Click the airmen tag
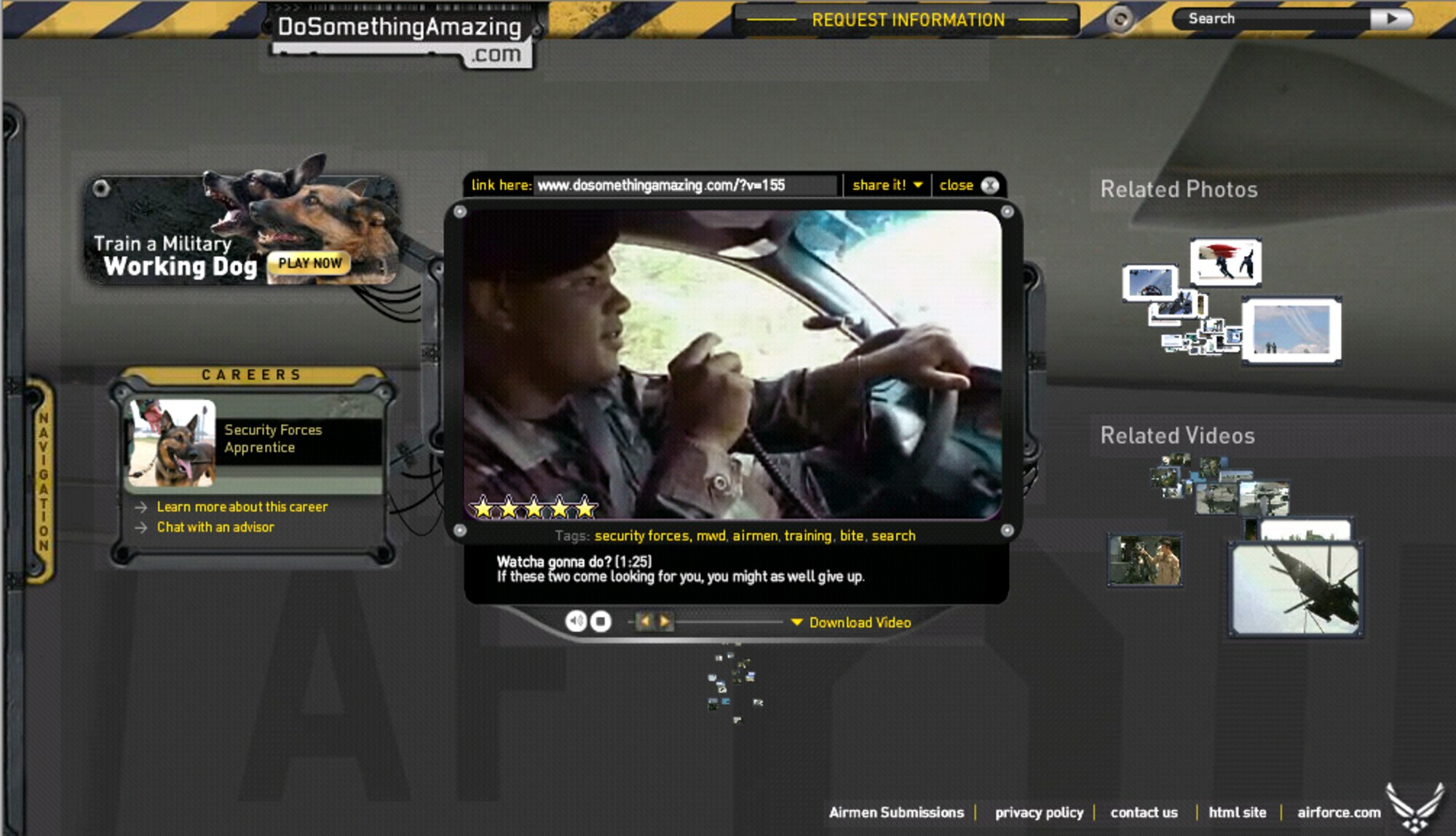The width and height of the screenshot is (1456, 836). 754,536
